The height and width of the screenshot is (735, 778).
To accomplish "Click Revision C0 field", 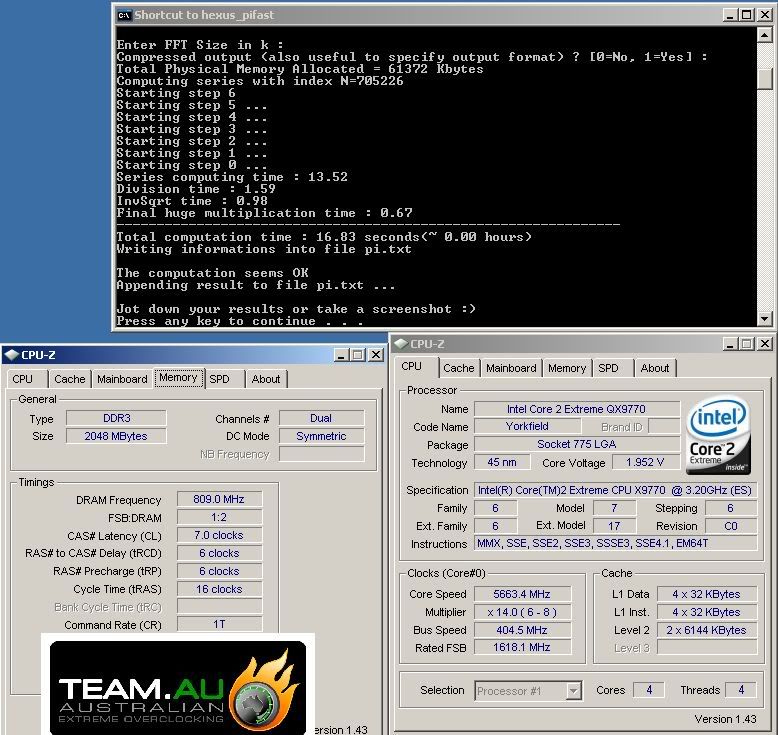I will (731, 526).
